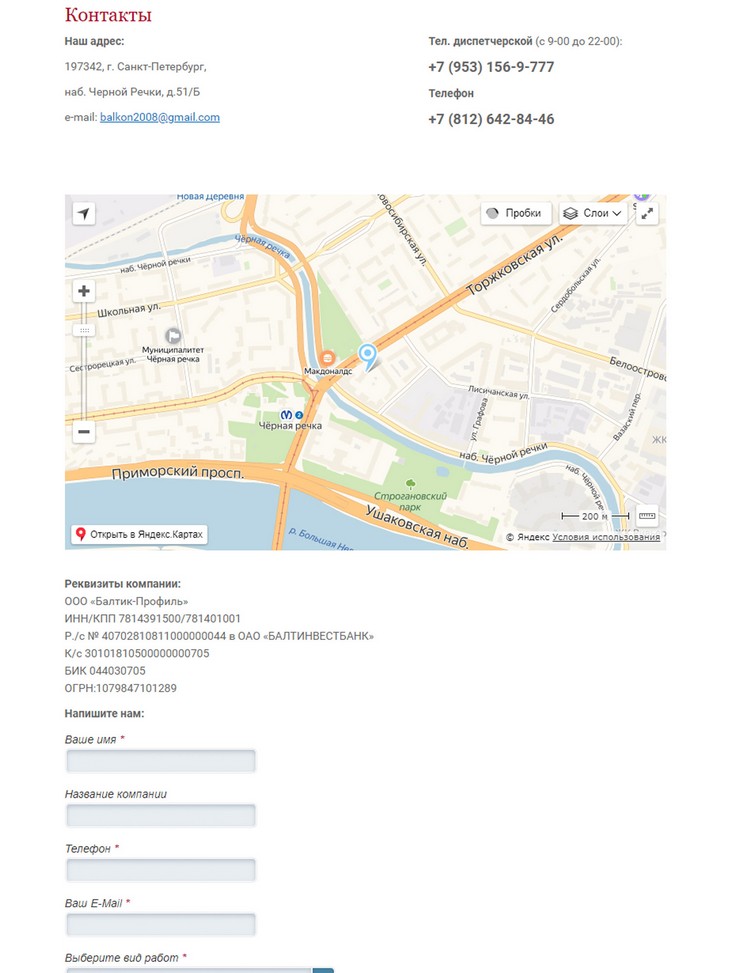Click the map zoom slider handle
730x973 pixels.
(84, 331)
